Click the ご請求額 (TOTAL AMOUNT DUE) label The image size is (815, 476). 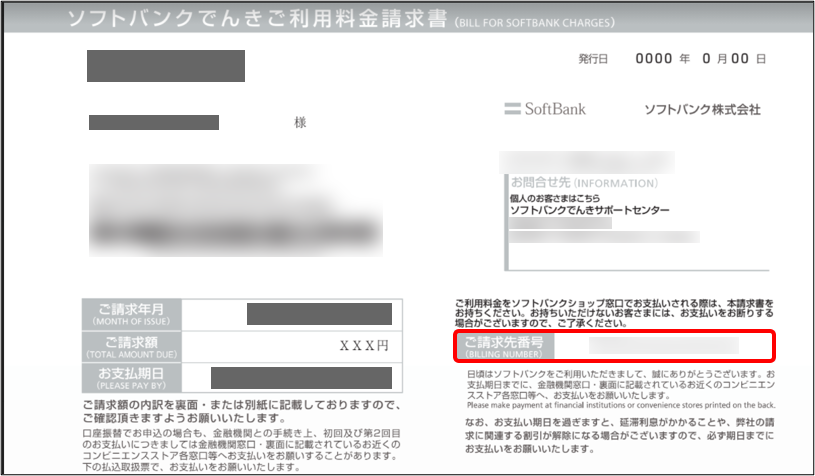[132, 347]
